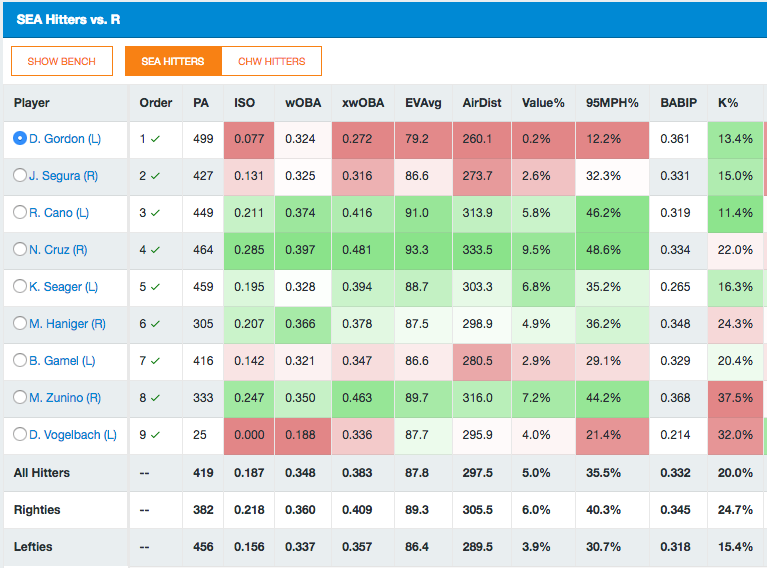Viewport: 767px width, 568px height.
Task: Sort by the ISO column header
Action: coord(245,103)
